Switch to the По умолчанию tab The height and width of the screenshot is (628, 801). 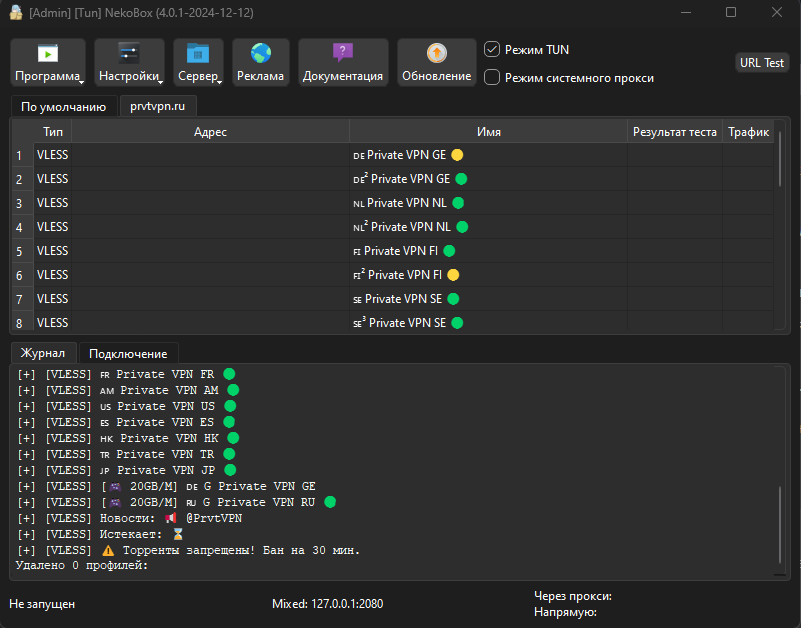63,106
